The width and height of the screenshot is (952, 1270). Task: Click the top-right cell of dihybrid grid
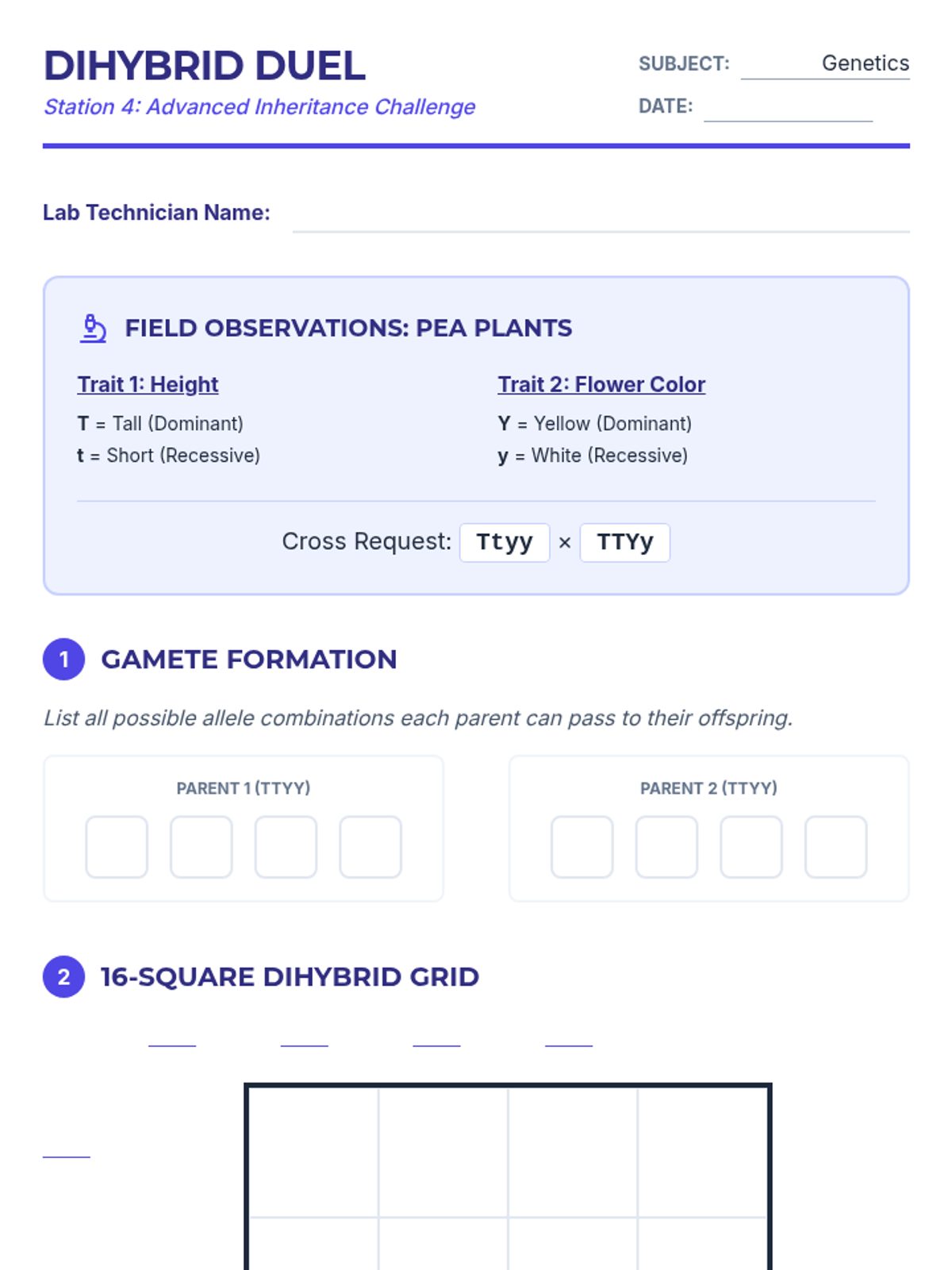pos(702,1152)
